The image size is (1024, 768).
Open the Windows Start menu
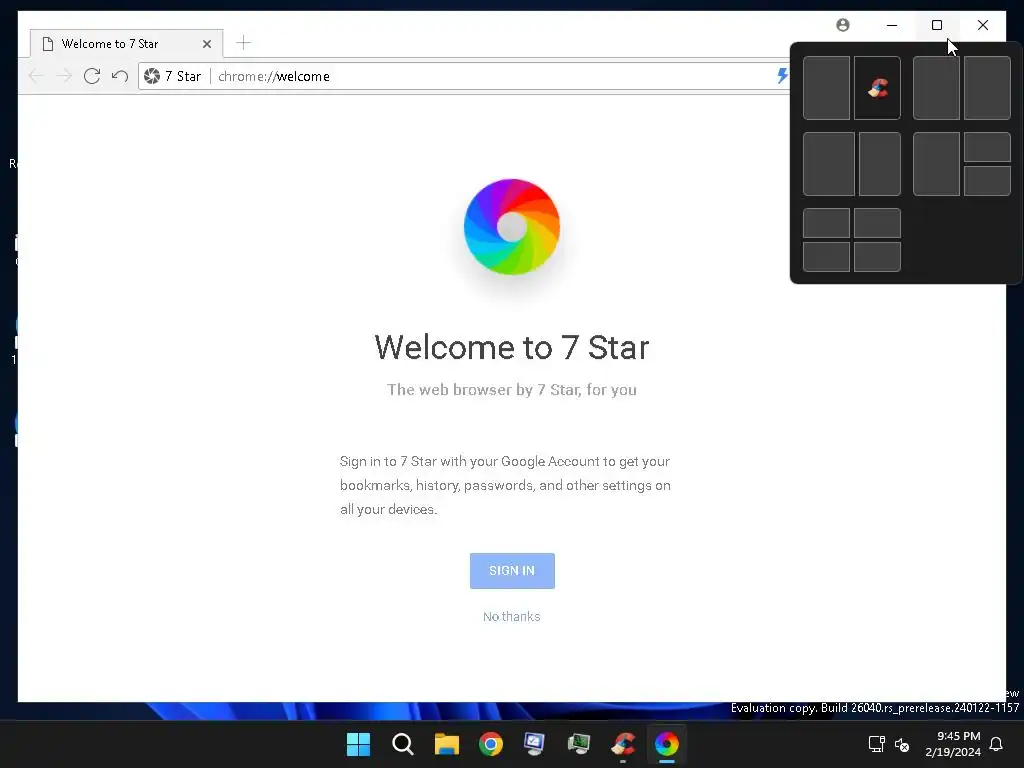(358, 744)
